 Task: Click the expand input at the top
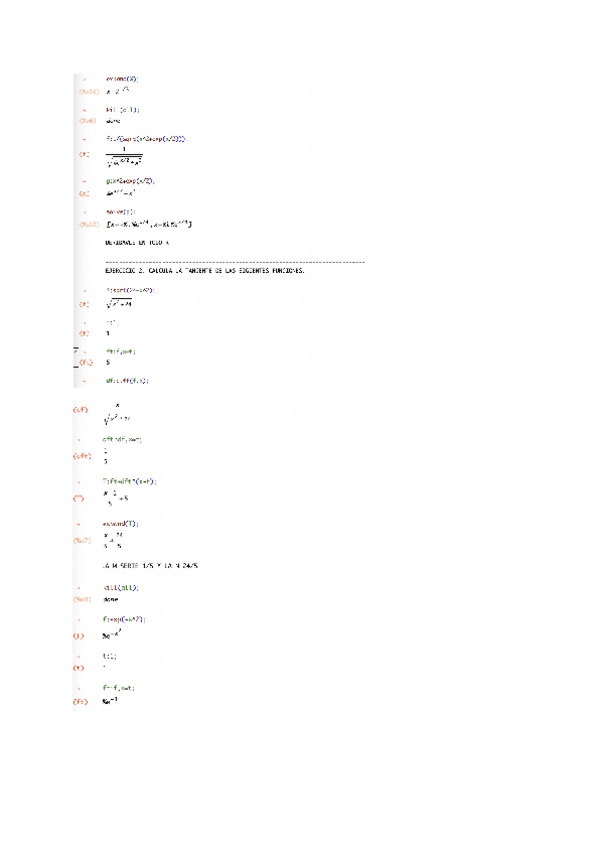pyautogui.click(x=122, y=79)
